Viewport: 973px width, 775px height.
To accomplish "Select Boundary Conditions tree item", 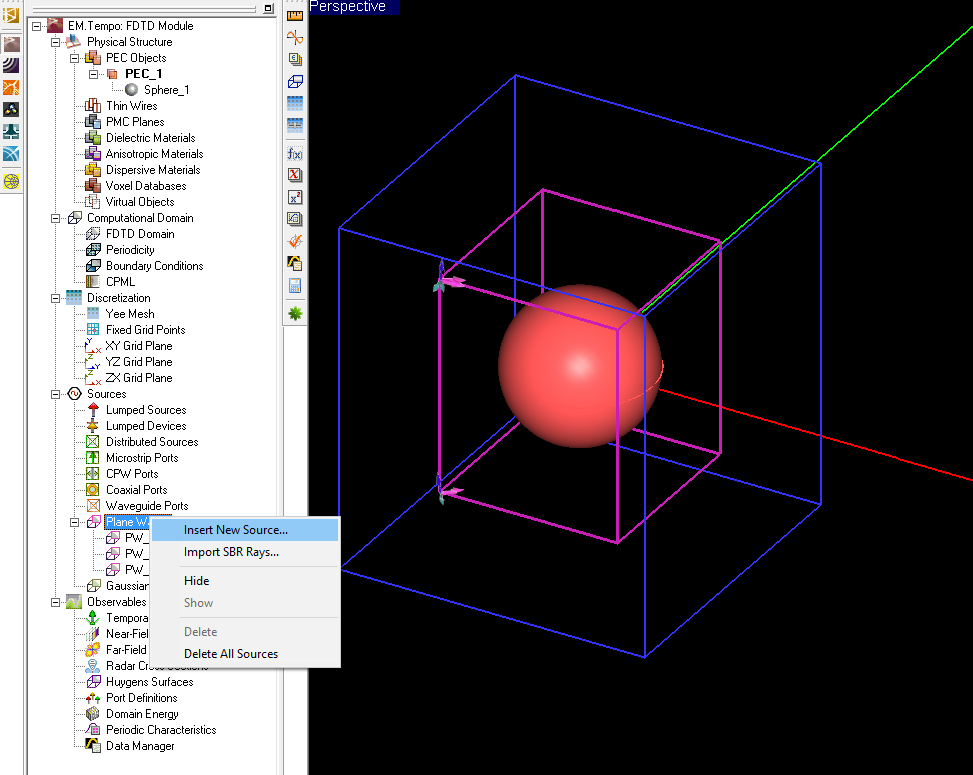I will point(154,266).
